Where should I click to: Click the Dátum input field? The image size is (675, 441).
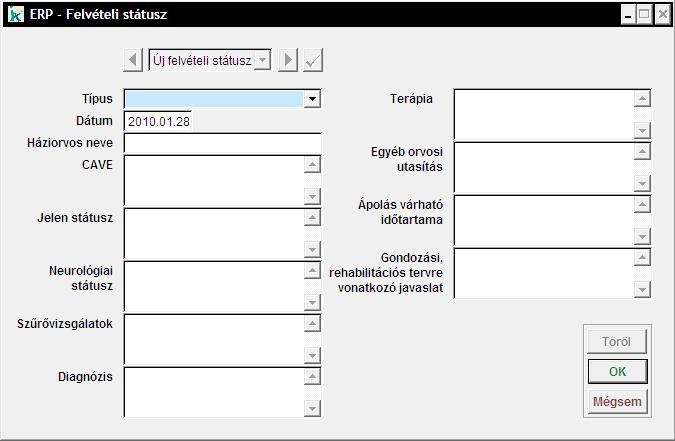coord(222,121)
